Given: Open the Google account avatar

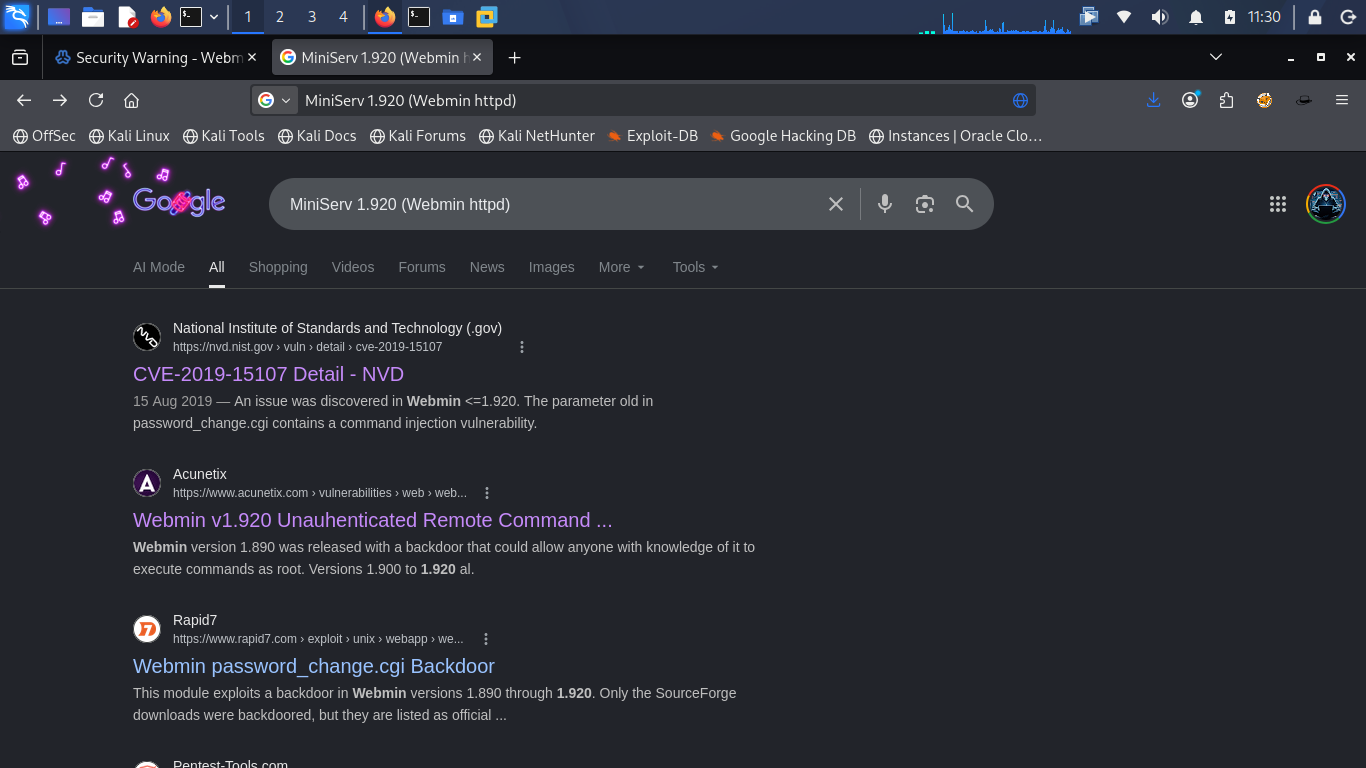Looking at the screenshot, I should (1326, 204).
